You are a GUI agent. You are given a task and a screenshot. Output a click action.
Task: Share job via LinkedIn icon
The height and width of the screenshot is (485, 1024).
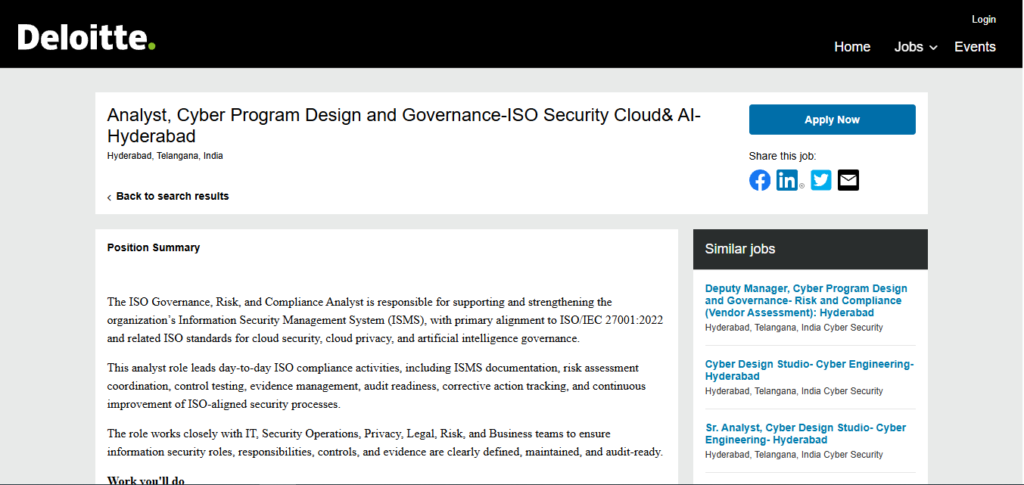788,180
